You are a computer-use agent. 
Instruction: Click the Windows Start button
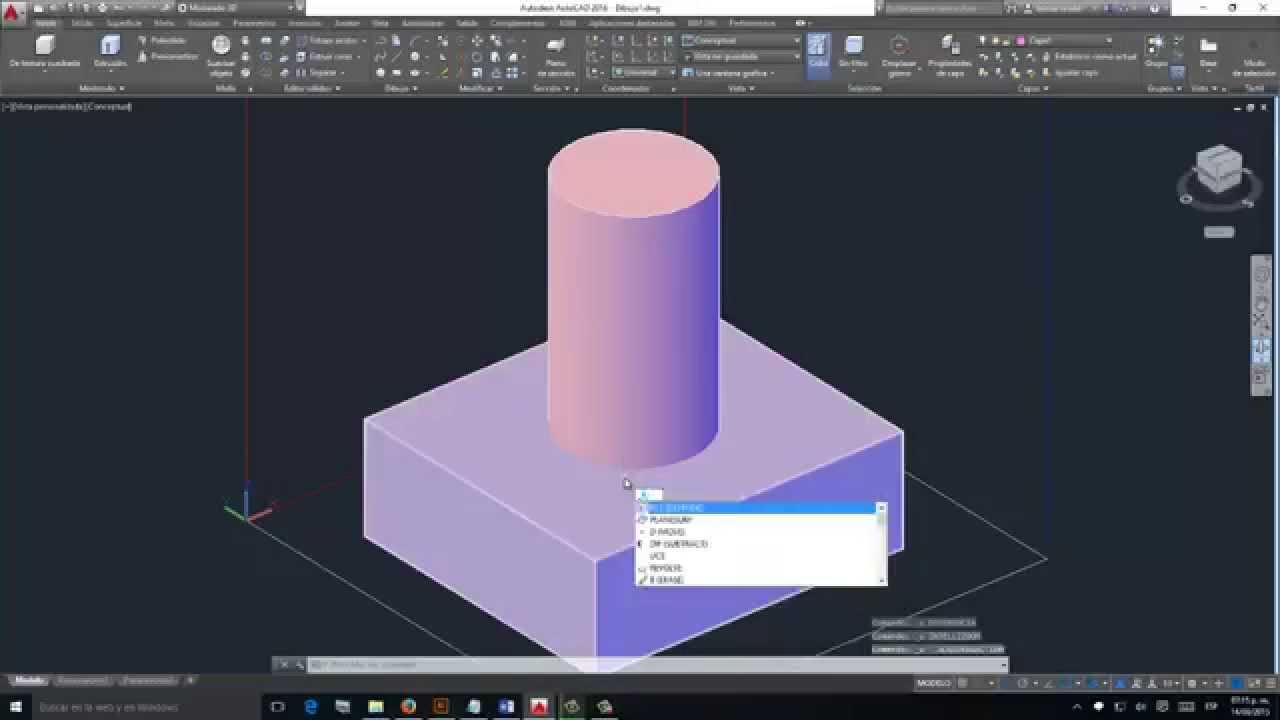click(15, 706)
